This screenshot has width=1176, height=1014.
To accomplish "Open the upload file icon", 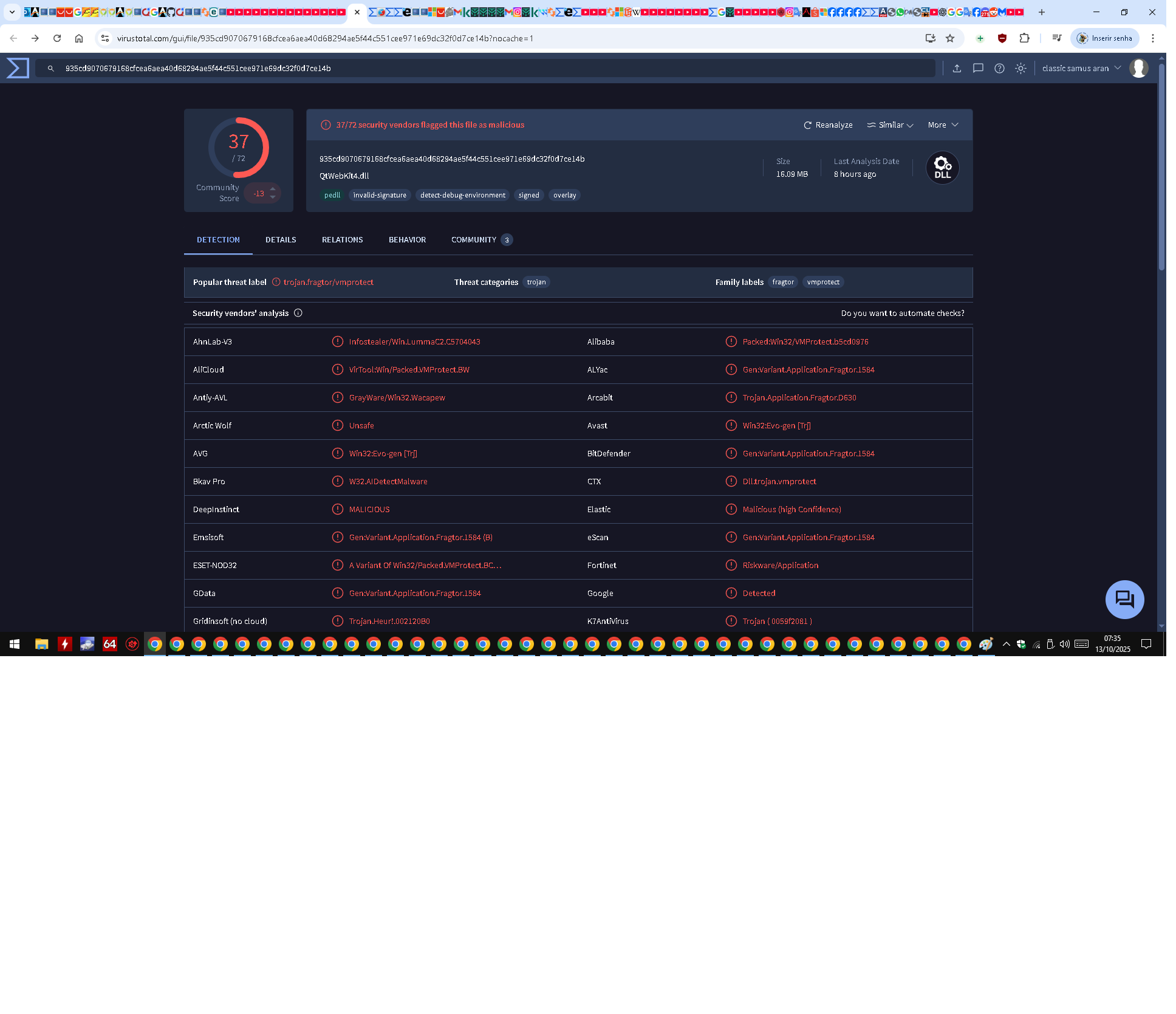I will [x=957, y=69].
